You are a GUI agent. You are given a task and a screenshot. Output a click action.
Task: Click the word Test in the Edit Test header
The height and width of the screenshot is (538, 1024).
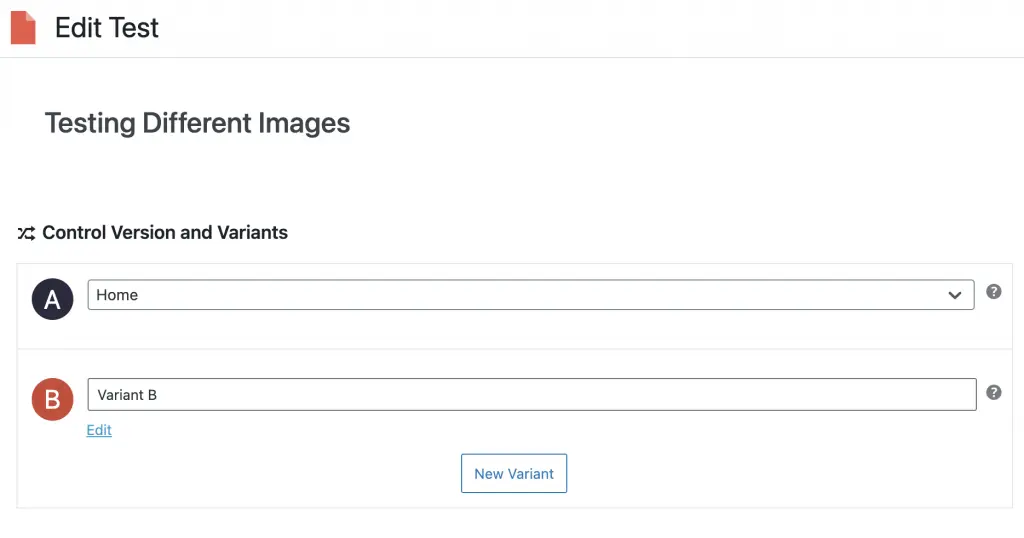(x=134, y=27)
